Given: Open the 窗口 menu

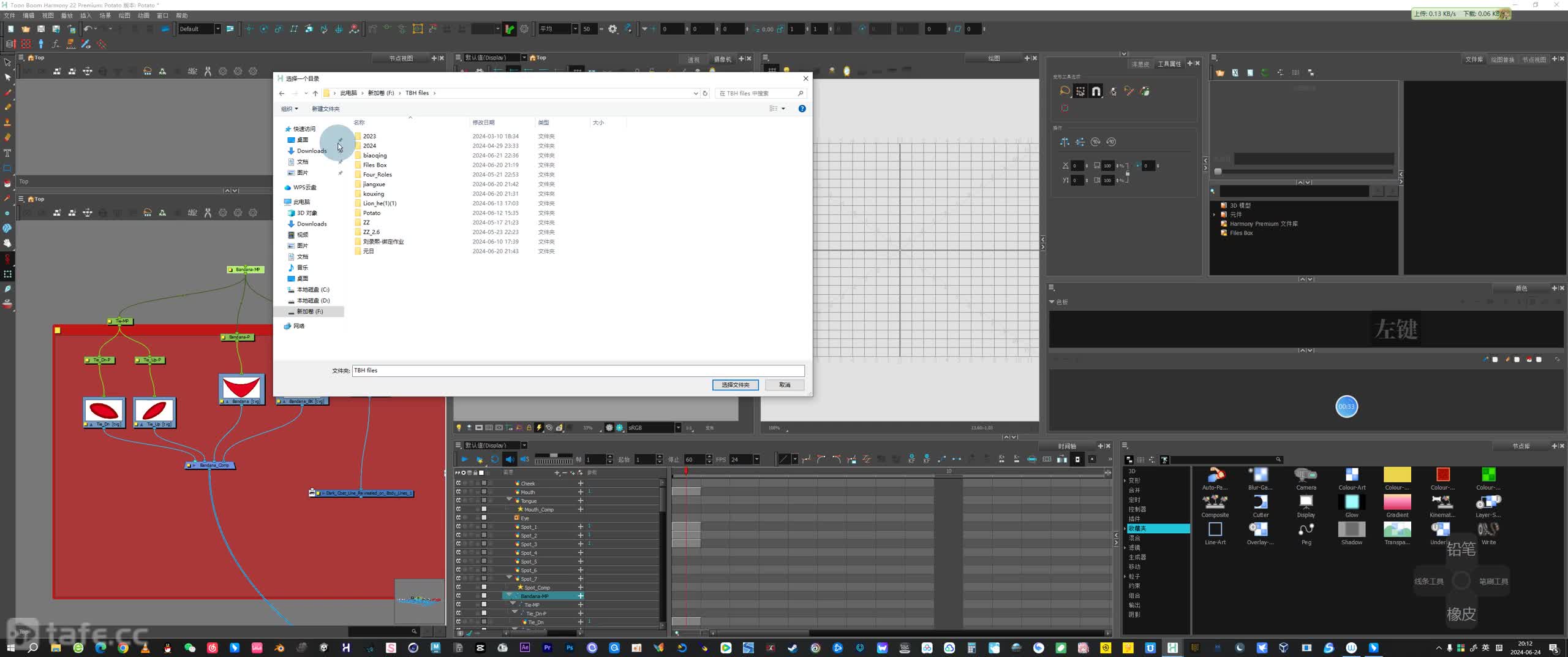Looking at the screenshot, I should click(x=162, y=15).
